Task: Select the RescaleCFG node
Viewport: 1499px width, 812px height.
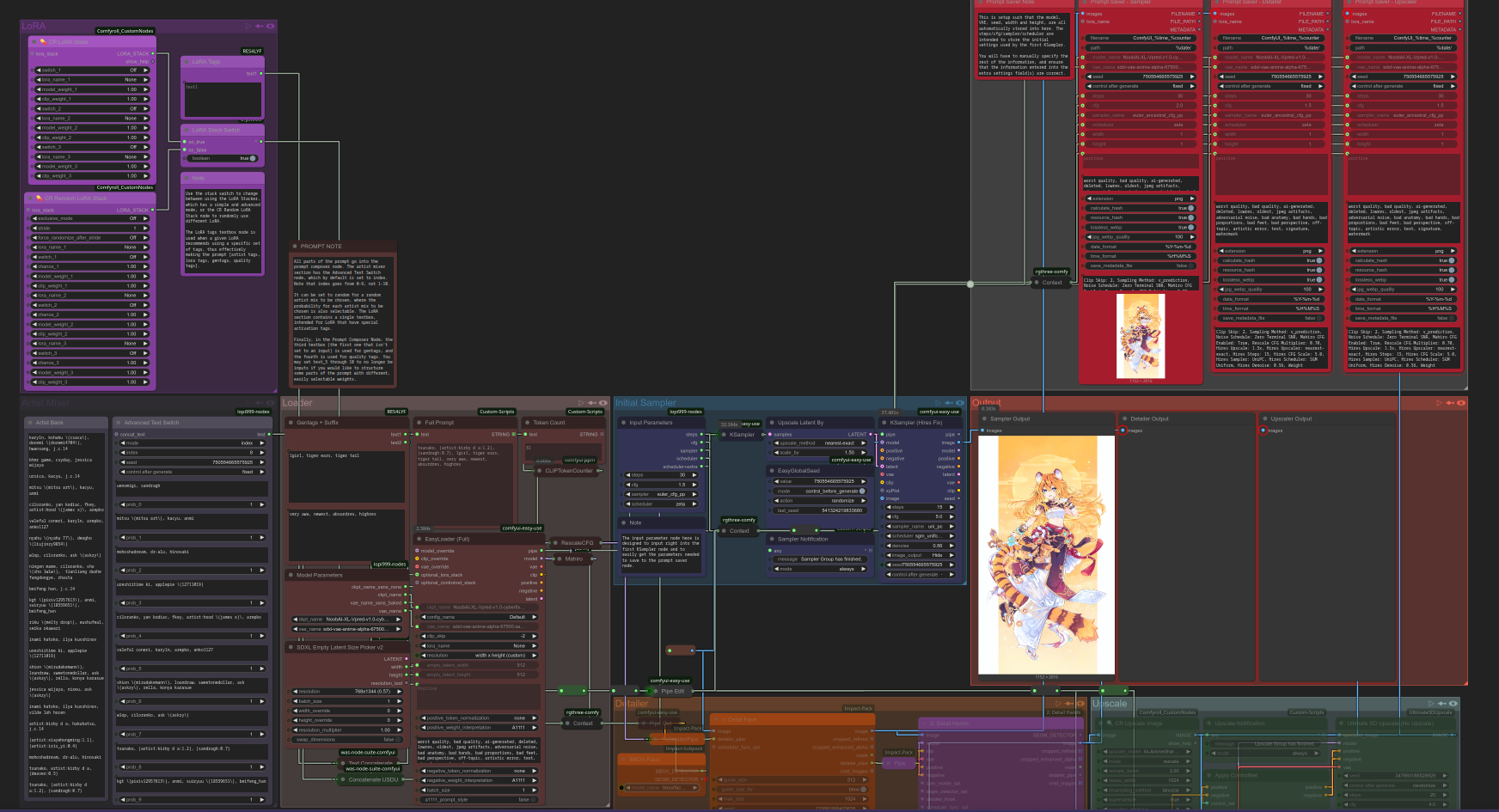Action: (x=575, y=543)
